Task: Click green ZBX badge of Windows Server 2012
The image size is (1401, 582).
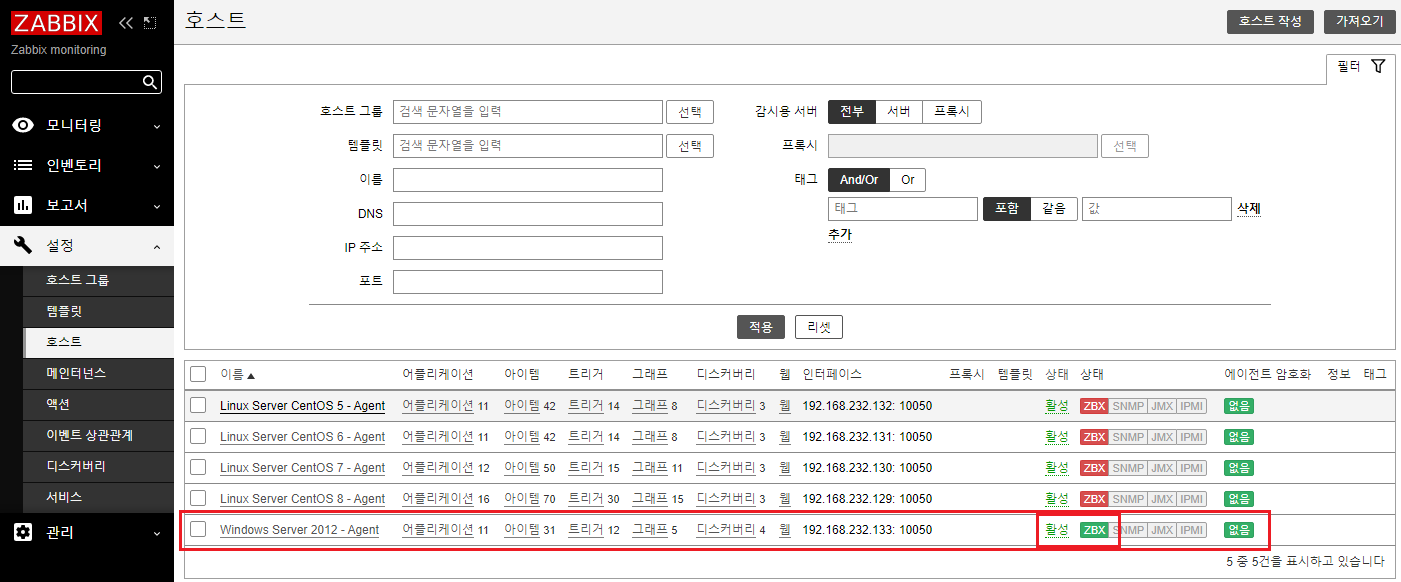Action: 1094,530
